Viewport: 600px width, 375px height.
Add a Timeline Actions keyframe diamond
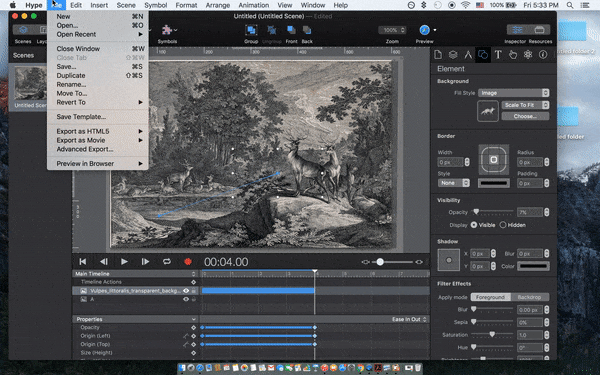[193, 282]
